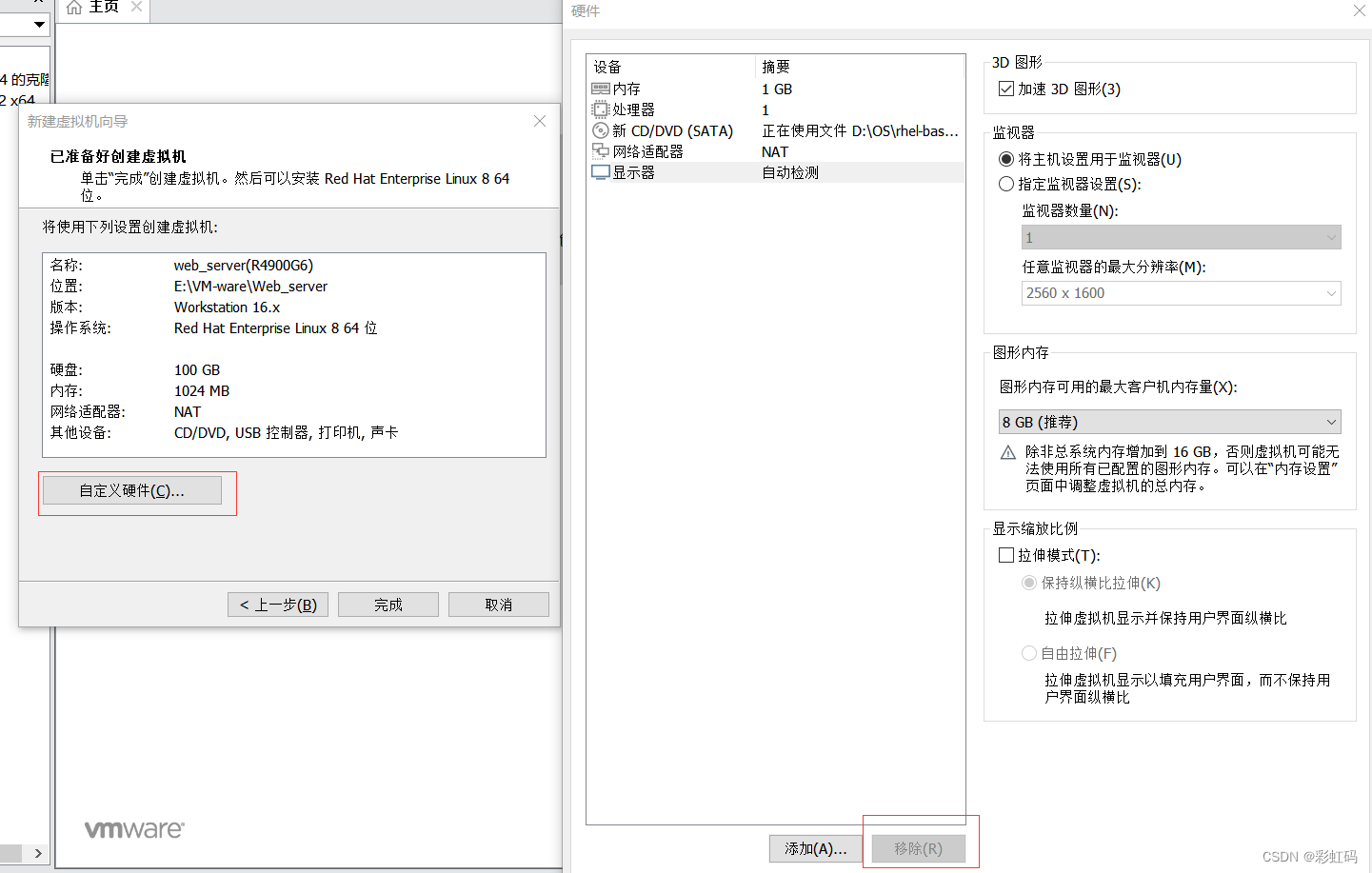Select 指定监视器设置 radio option
This screenshot has width=1372, height=873.
(1006, 184)
